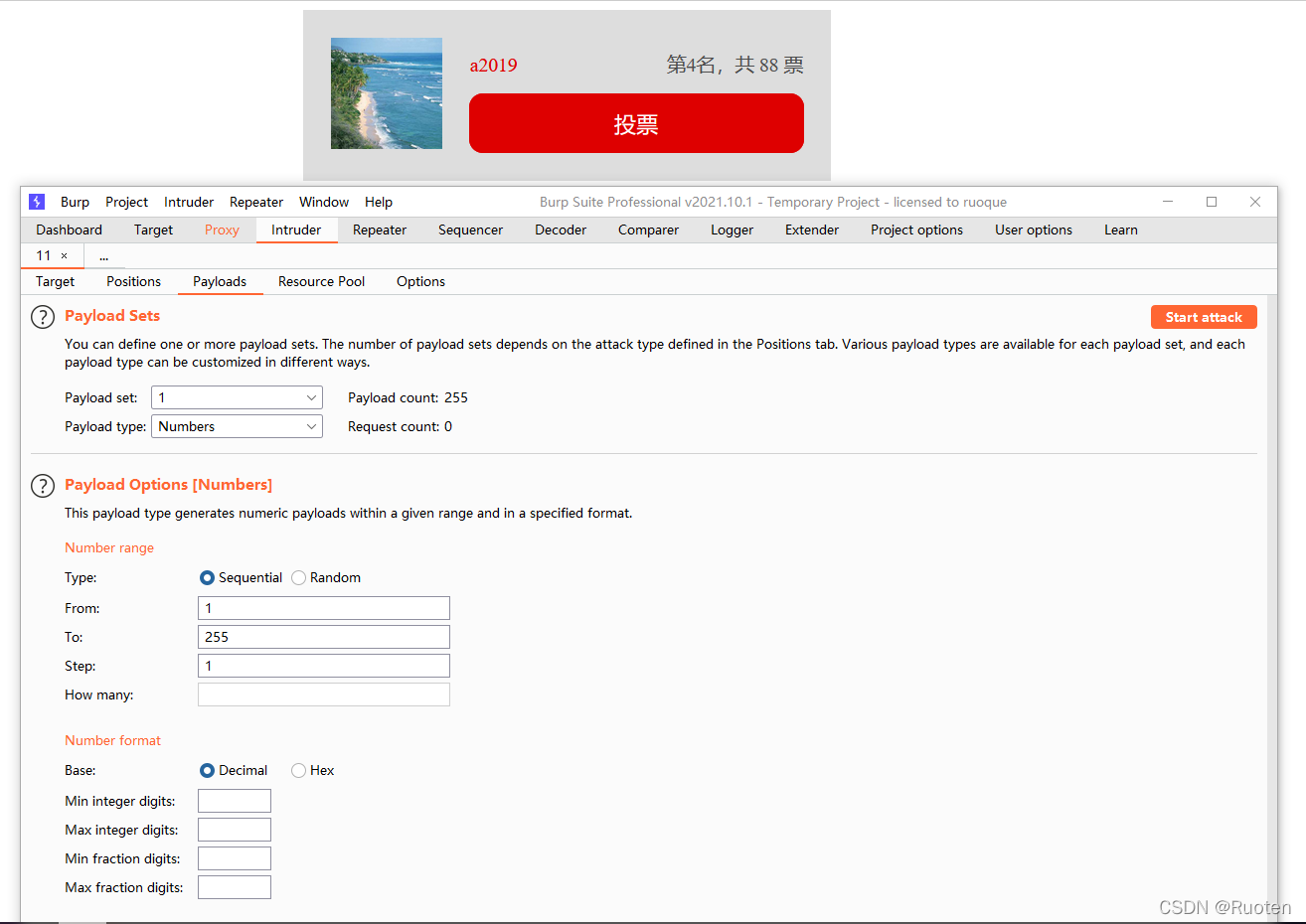Click the Payload count: 255 text
This screenshot has height=924, width=1306.
tap(408, 397)
